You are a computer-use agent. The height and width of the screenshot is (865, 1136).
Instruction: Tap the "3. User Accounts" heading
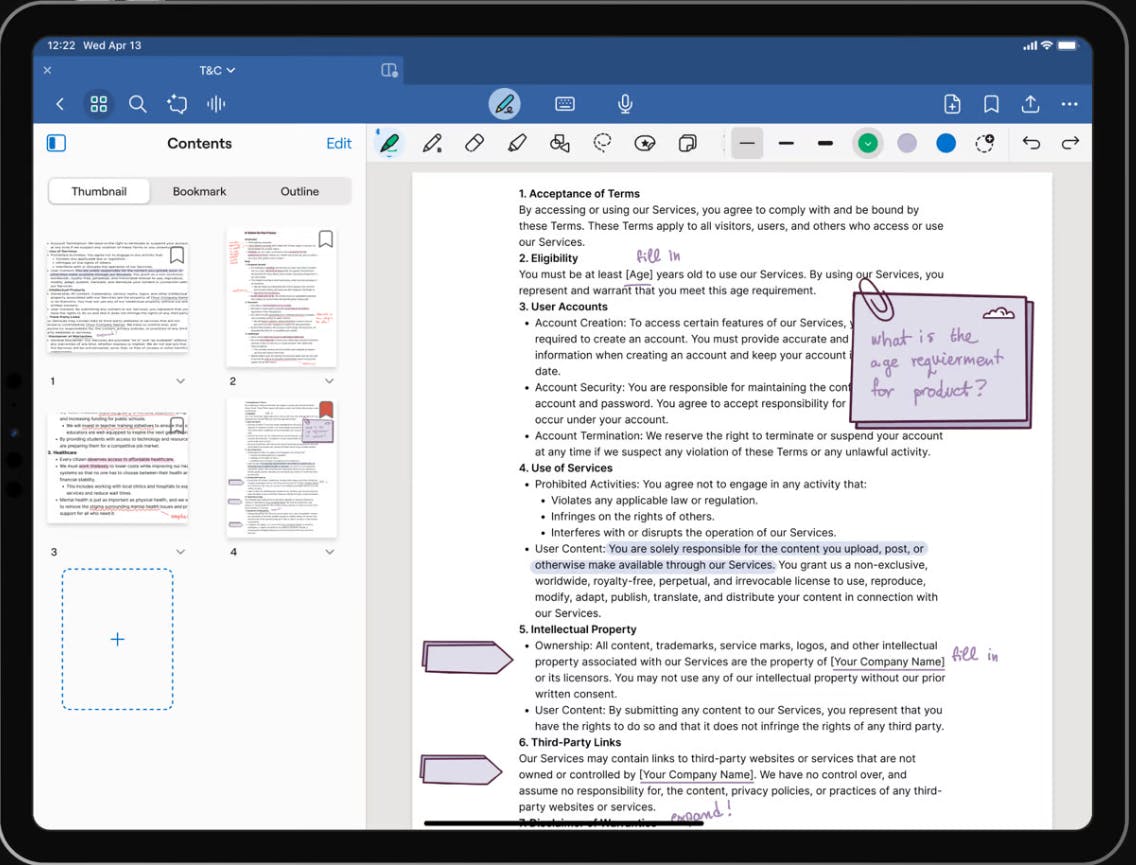point(563,306)
